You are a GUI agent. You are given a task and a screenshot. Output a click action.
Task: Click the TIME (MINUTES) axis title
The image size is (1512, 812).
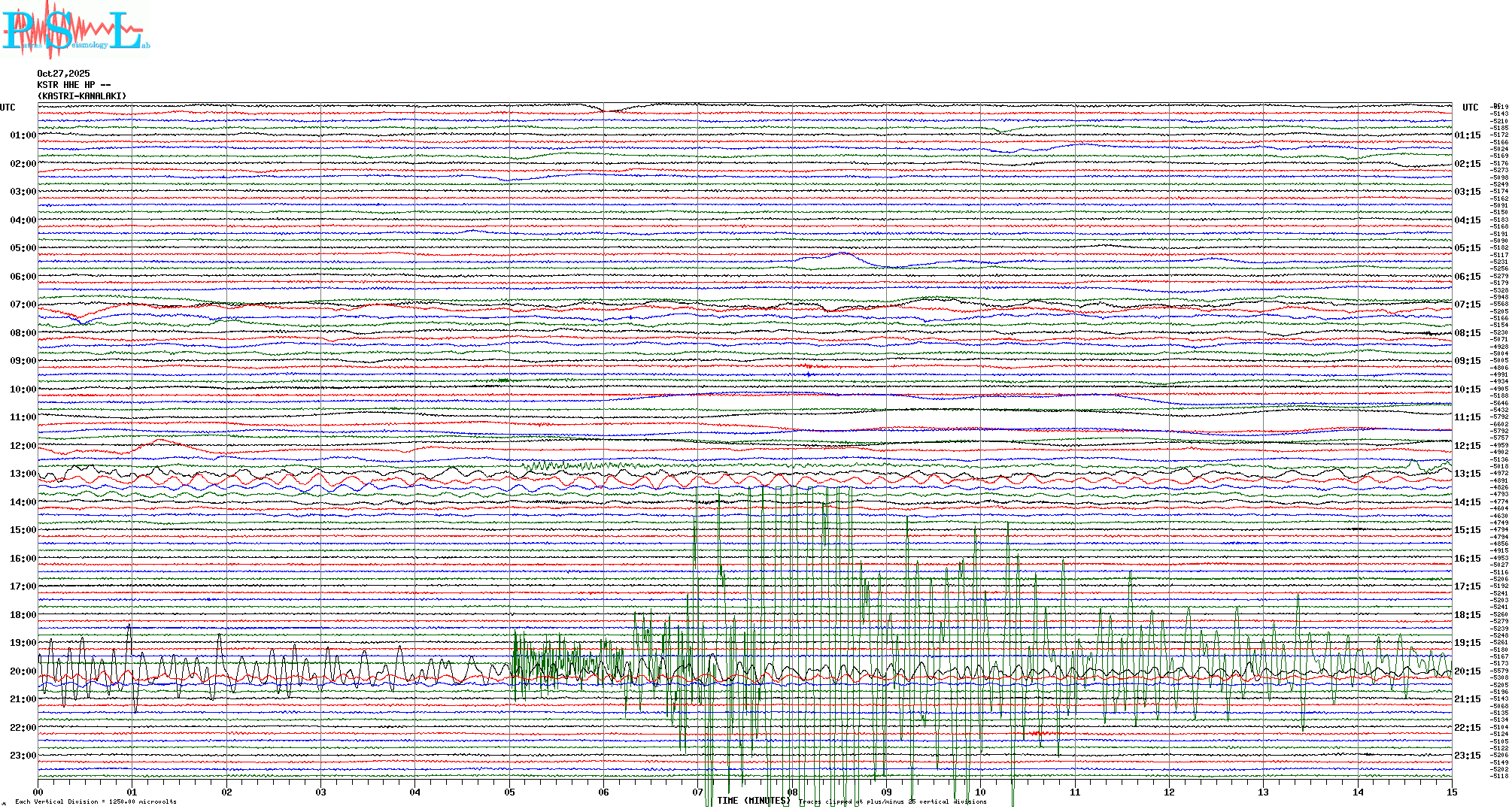point(753,801)
